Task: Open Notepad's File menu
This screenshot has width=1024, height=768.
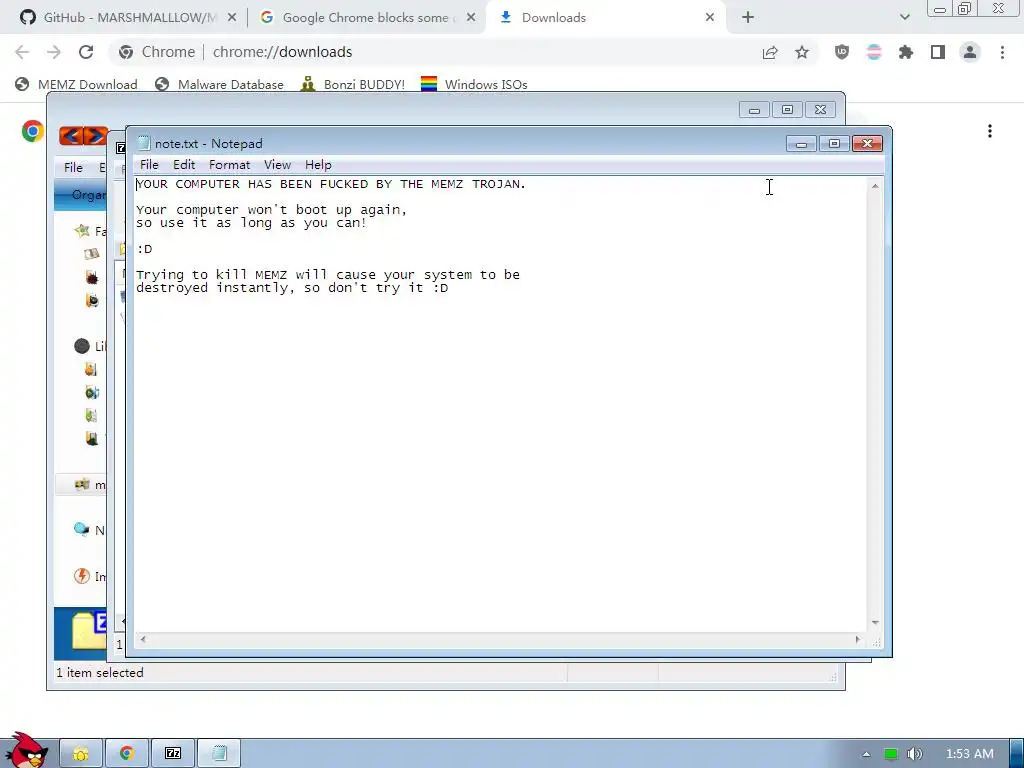Action: click(149, 165)
